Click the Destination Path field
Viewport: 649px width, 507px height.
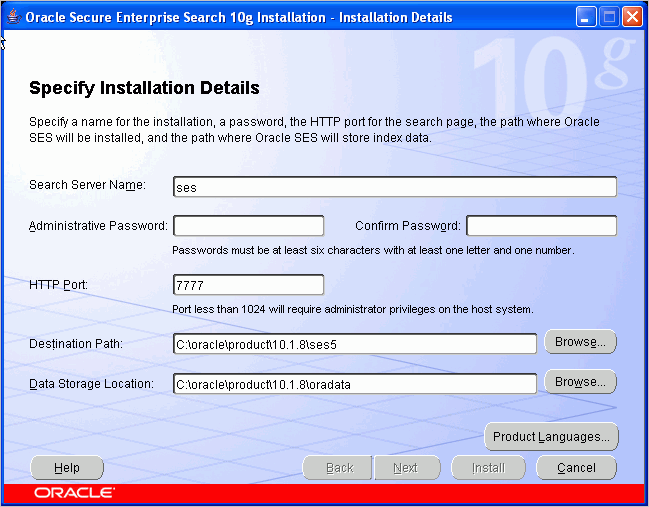[355, 344]
